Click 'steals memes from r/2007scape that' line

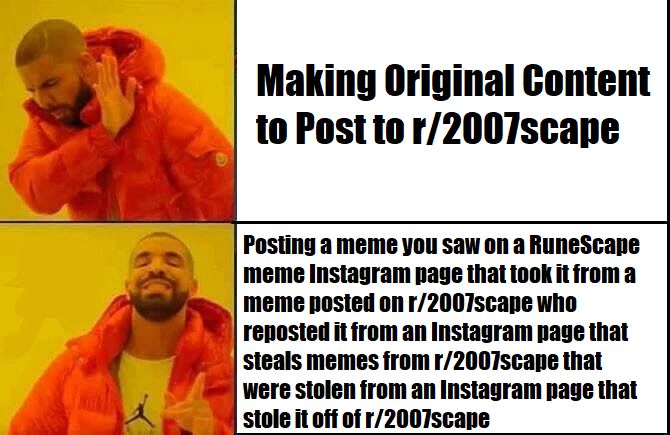tap(423, 360)
